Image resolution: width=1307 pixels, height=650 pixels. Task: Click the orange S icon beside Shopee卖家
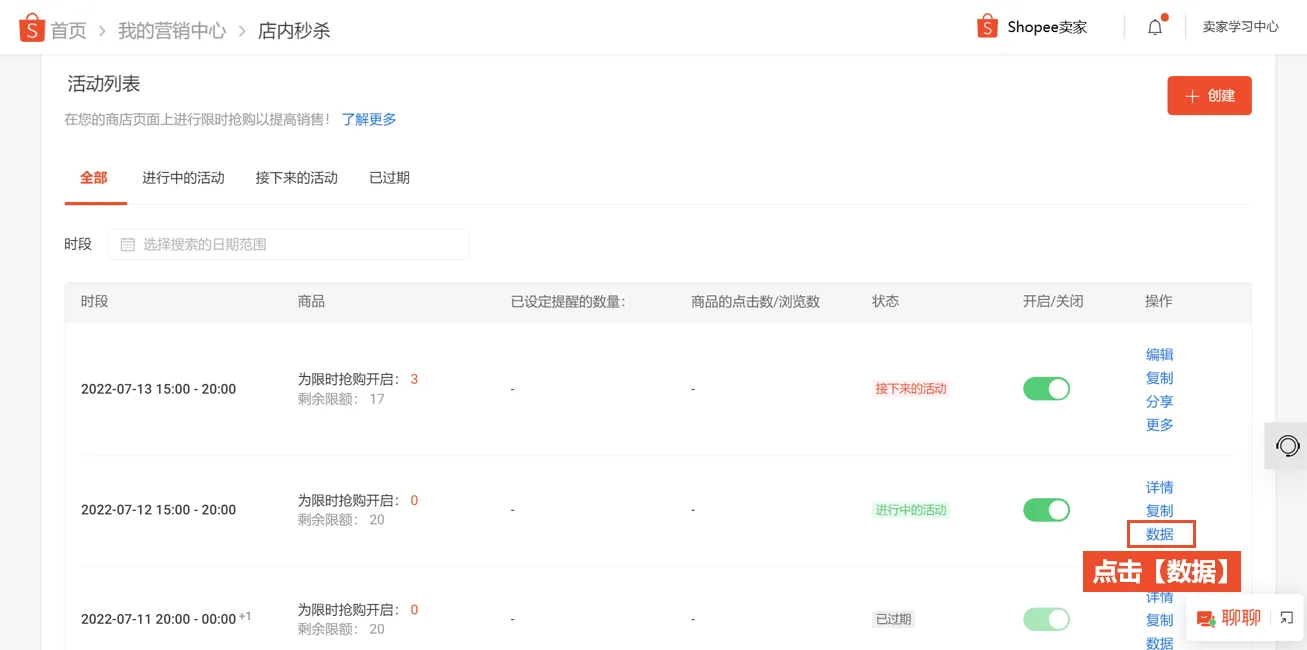(x=985, y=26)
